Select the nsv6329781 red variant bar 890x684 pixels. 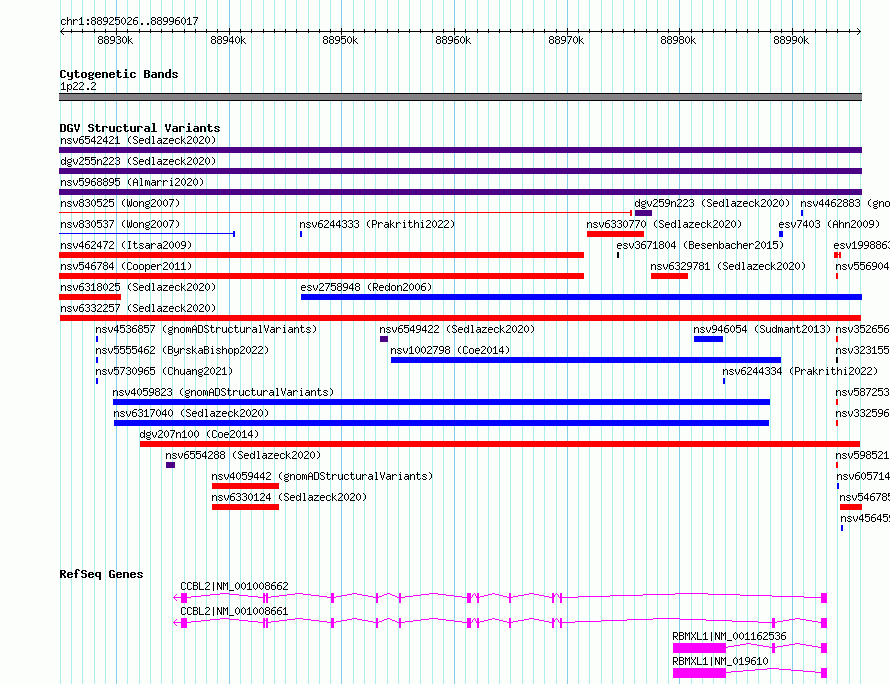pyautogui.click(x=669, y=276)
